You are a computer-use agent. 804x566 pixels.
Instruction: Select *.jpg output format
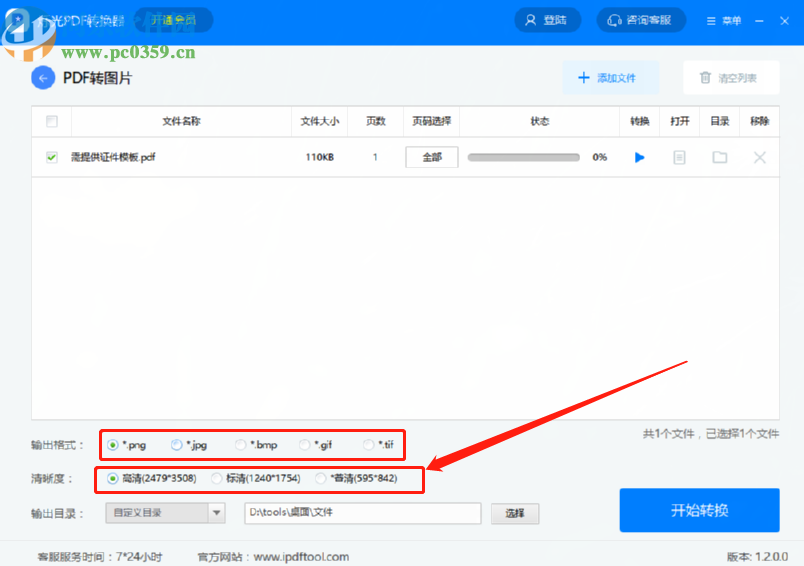pos(189,445)
